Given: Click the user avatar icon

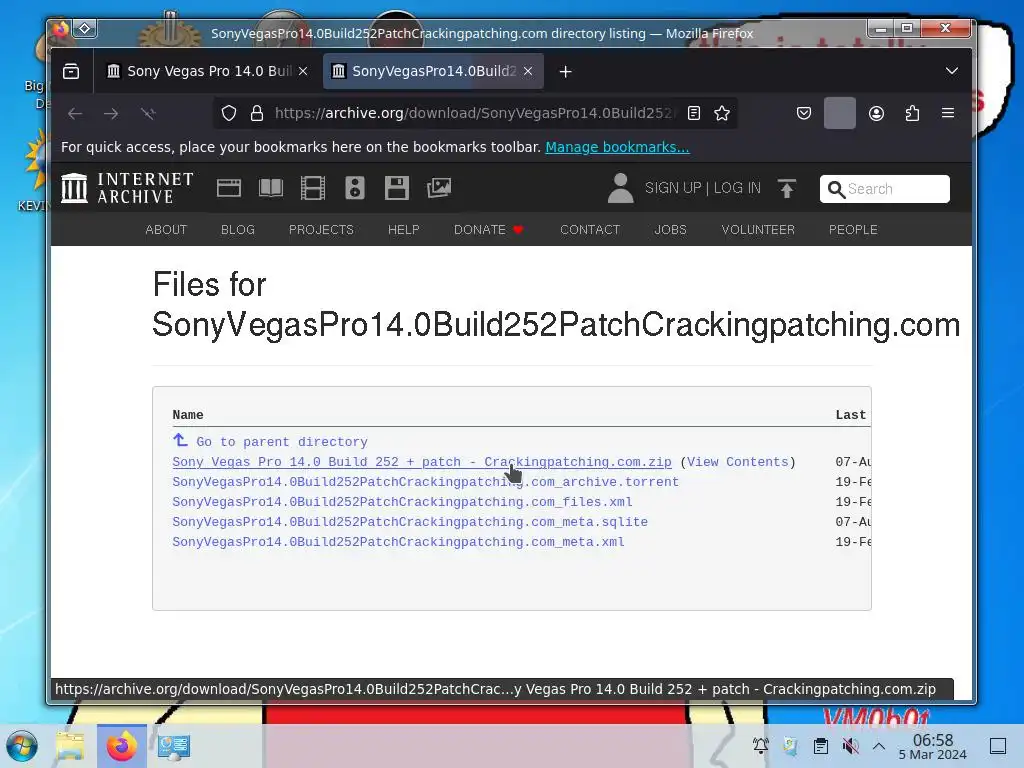Looking at the screenshot, I should [620, 188].
